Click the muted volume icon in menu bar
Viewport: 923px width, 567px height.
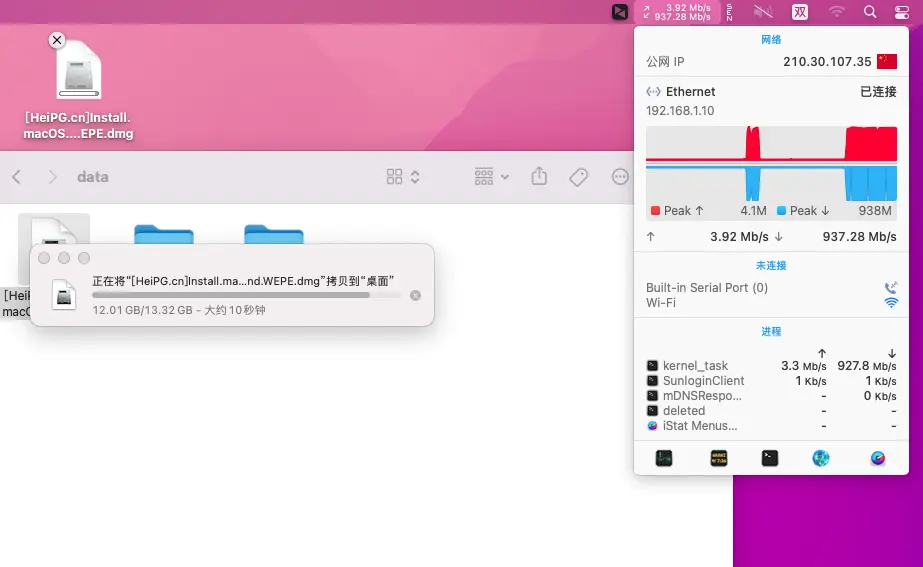coord(763,12)
